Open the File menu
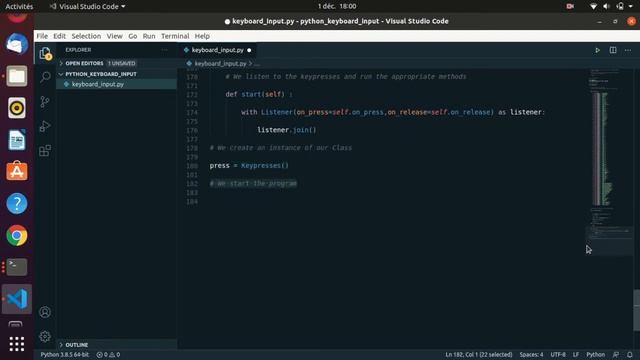Screen dimensions: 640x360 [42, 36]
